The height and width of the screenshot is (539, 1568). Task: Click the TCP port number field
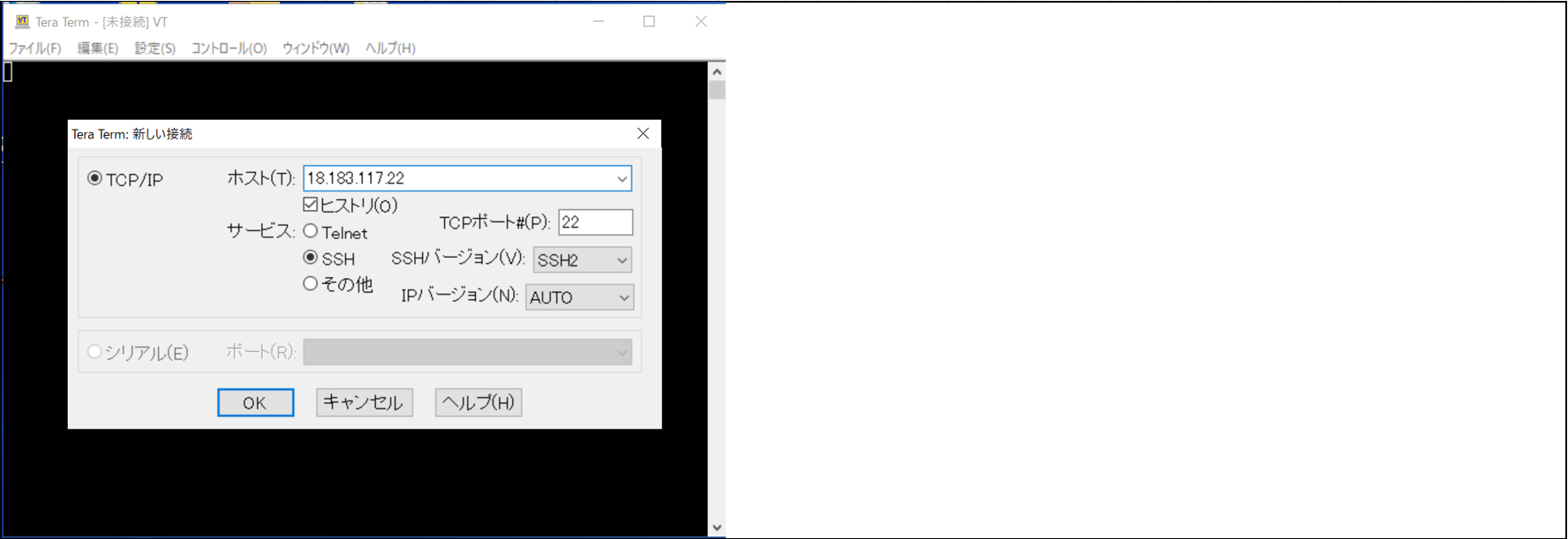[x=596, y=222]
